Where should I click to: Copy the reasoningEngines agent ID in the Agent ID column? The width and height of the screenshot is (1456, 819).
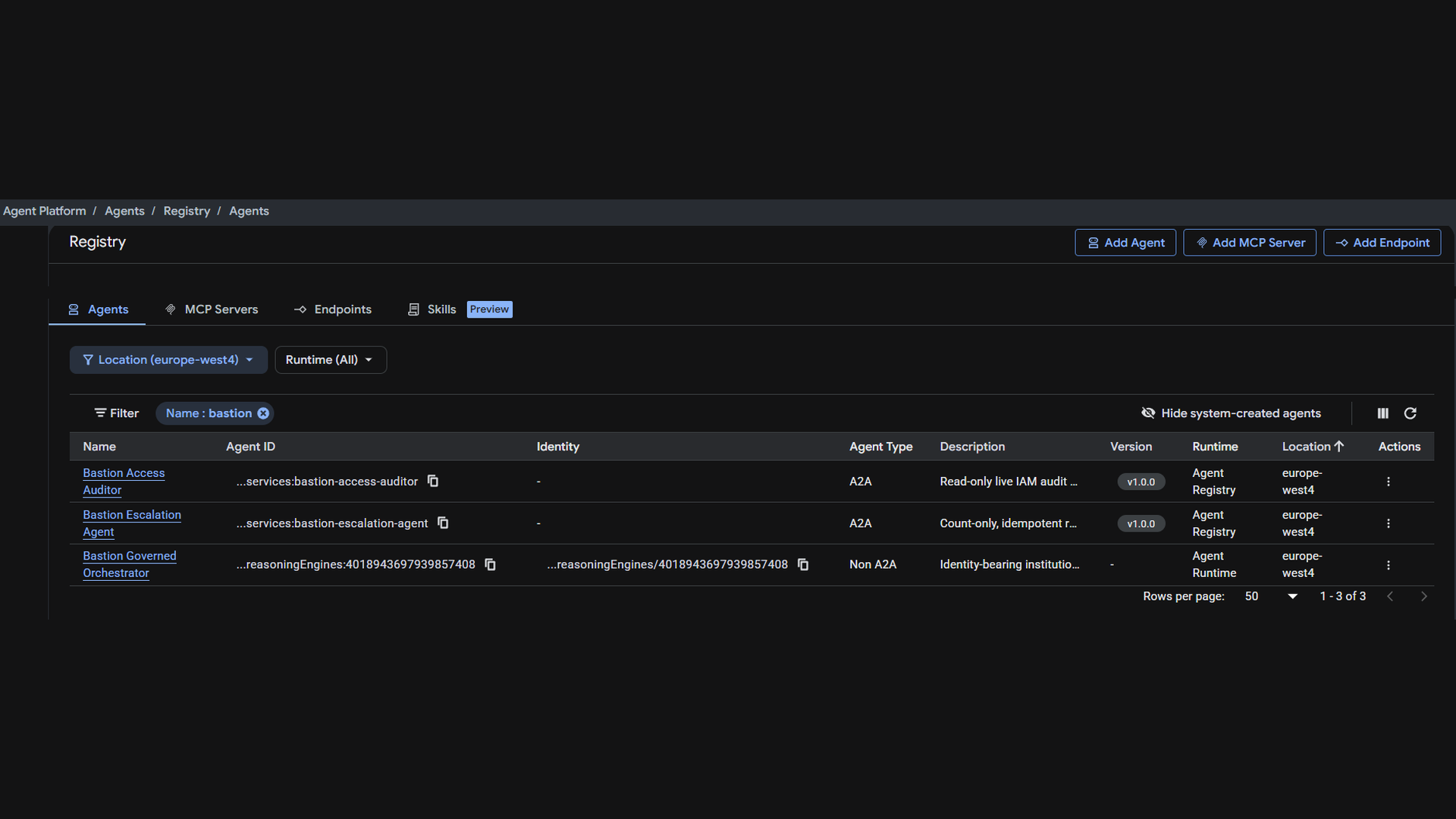click(490, 565)
